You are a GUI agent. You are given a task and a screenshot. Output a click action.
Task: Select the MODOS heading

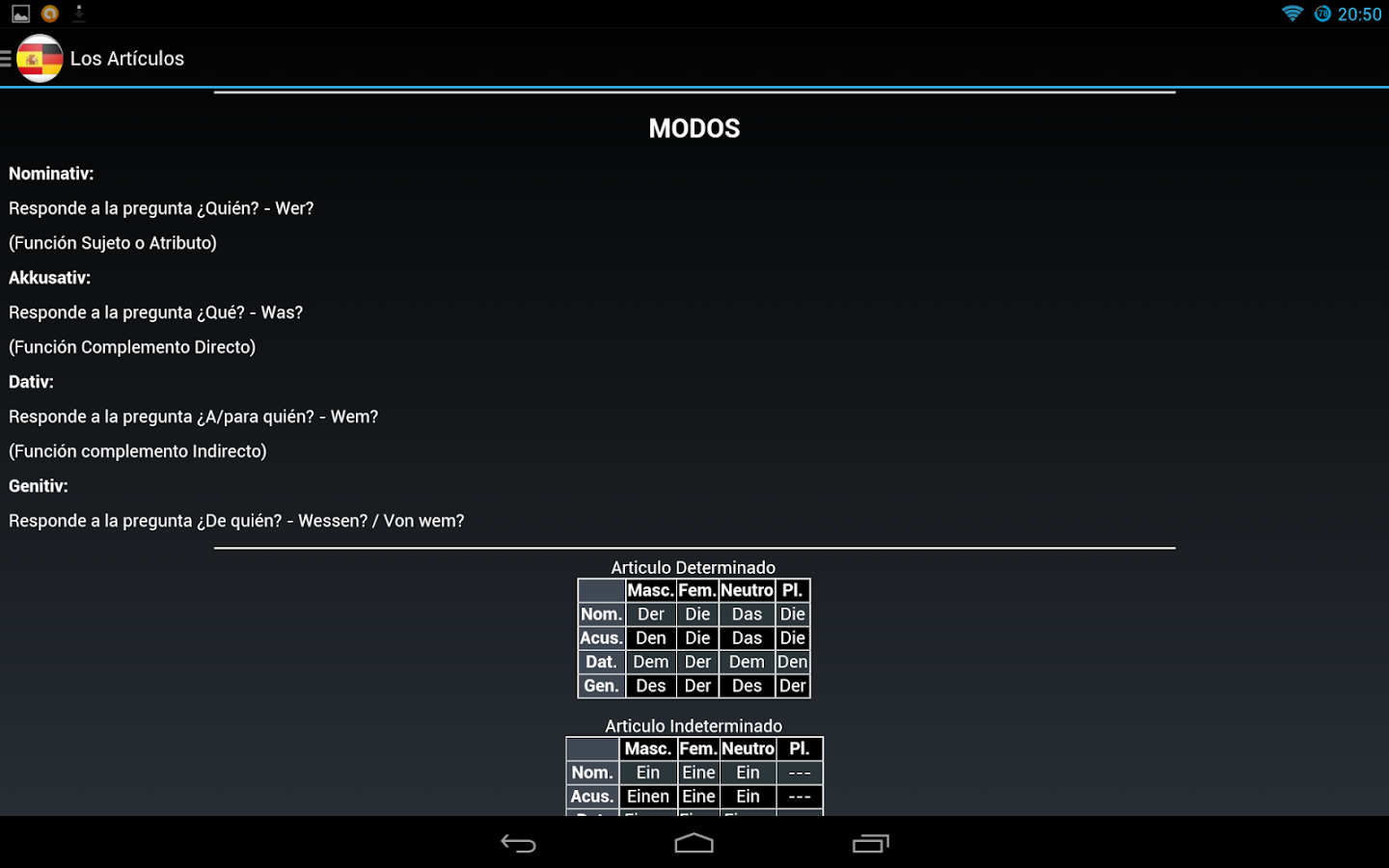pos(694,128)
